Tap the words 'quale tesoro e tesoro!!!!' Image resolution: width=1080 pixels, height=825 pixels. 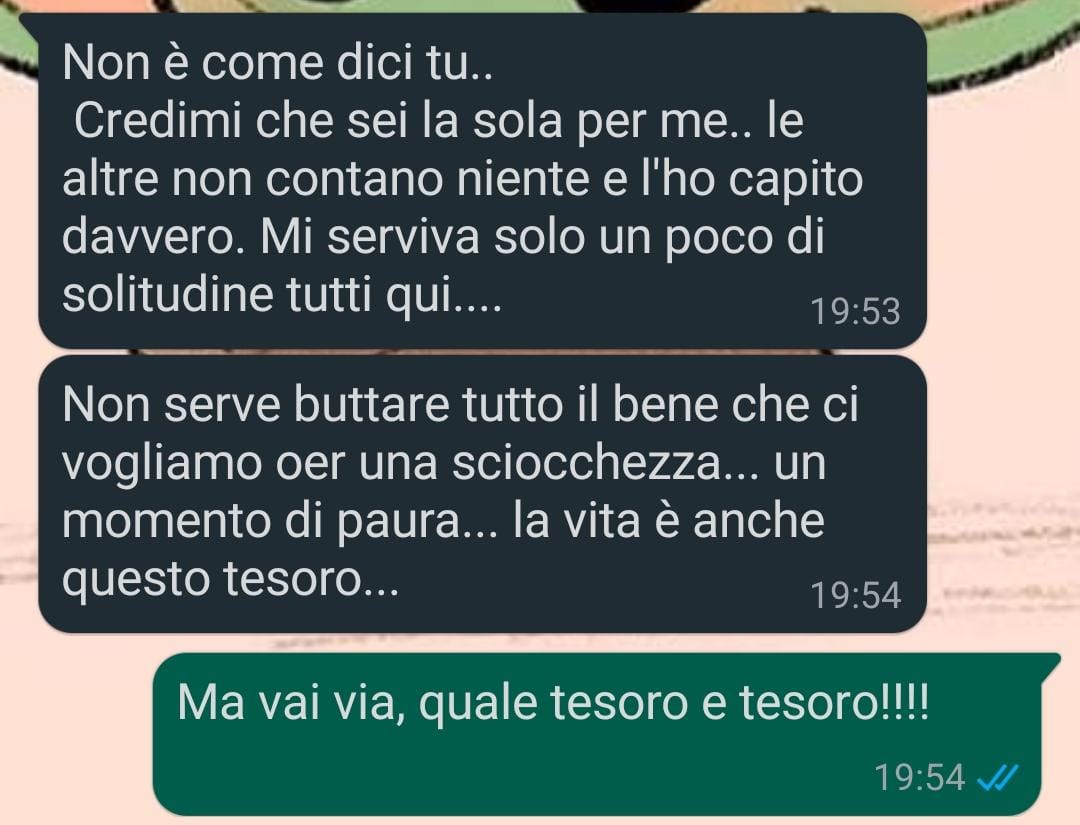(674, 704)
